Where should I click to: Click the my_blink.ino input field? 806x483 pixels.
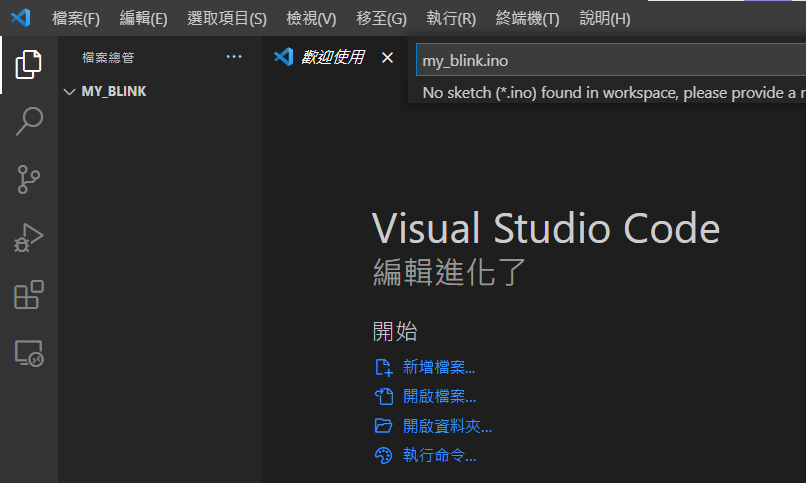pyautogui.click(x=611, y=60)
